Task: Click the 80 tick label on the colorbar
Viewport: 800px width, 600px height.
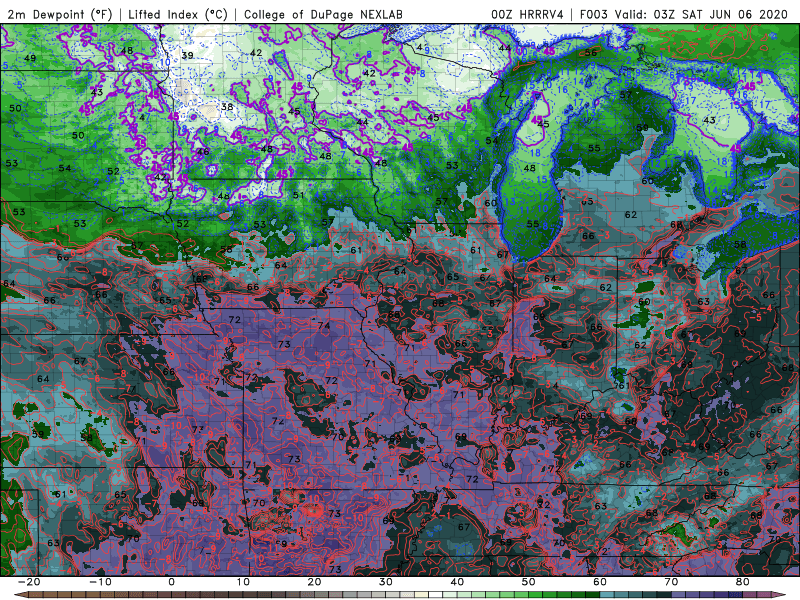Action: coord(743,582)
